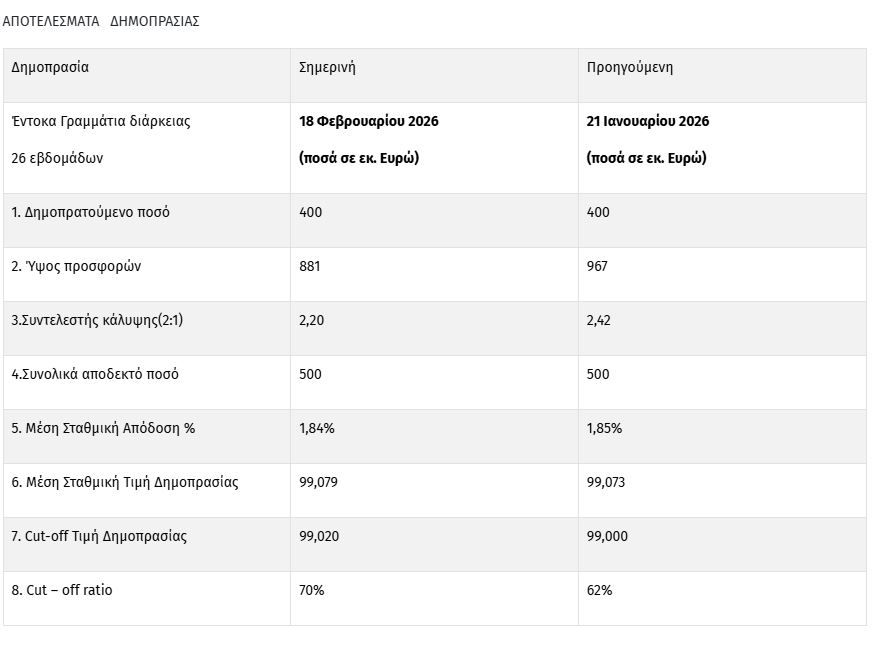The image size is (880, 670).
Task: Click the "Προηγούμενη" column header
Action: [630, 68]
